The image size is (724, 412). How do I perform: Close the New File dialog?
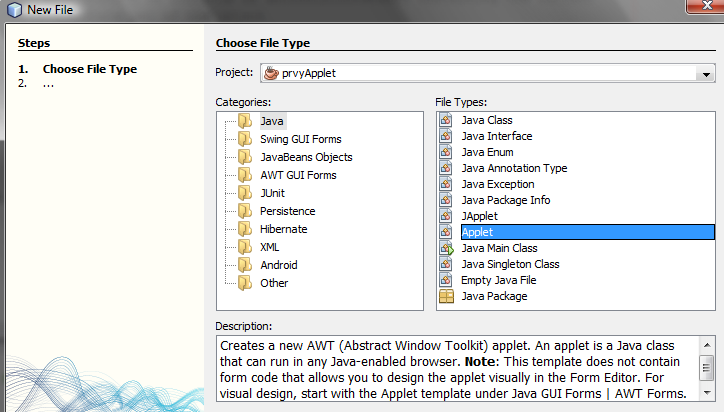(x=705, y=6)
